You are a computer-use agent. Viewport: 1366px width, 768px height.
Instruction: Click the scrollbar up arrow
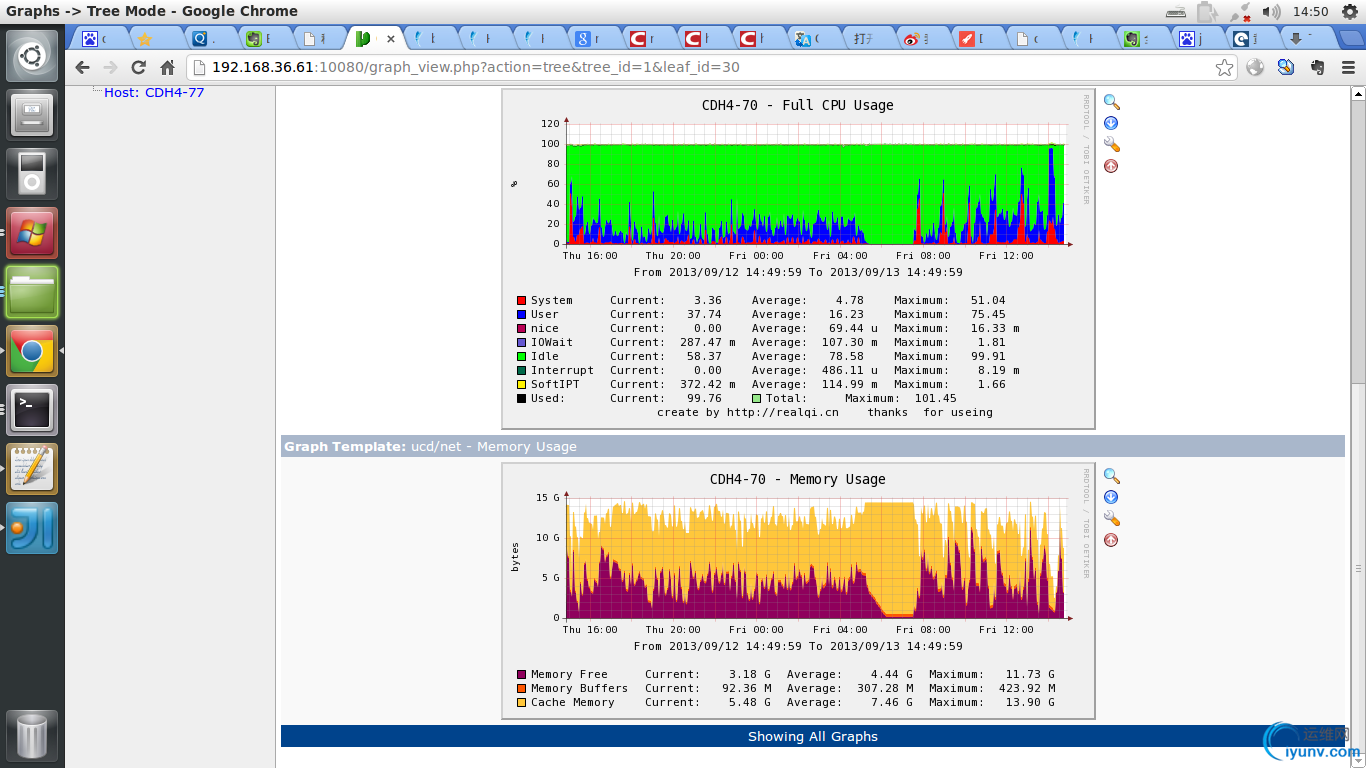click(1358, 93)
